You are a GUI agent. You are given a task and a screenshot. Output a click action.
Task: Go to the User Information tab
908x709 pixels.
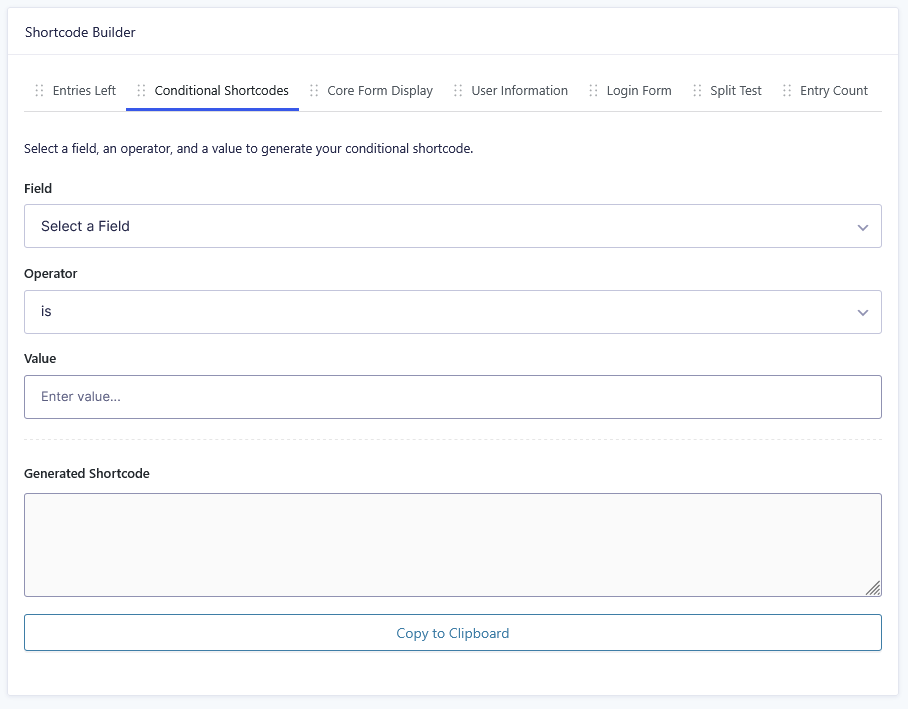519,91
